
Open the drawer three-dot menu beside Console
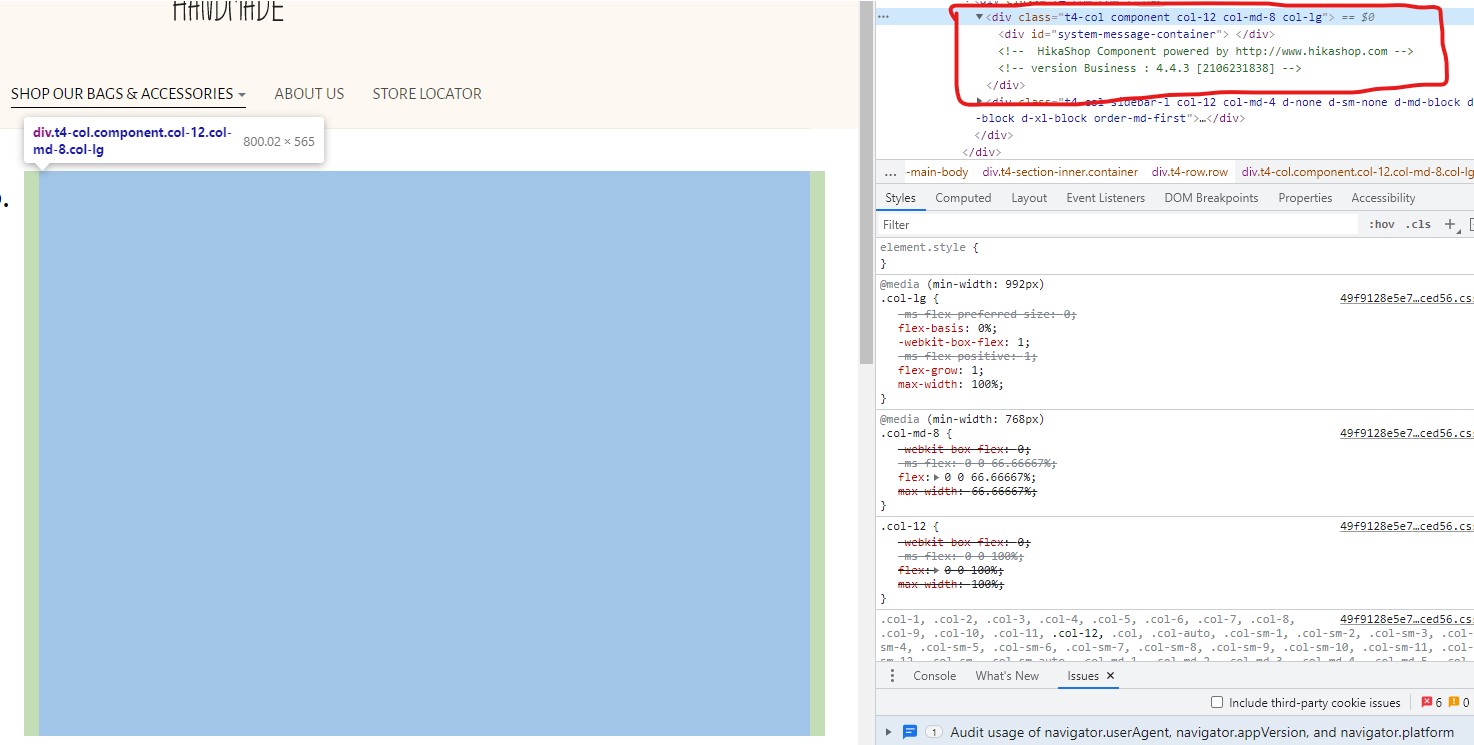(x=893, y=676)
